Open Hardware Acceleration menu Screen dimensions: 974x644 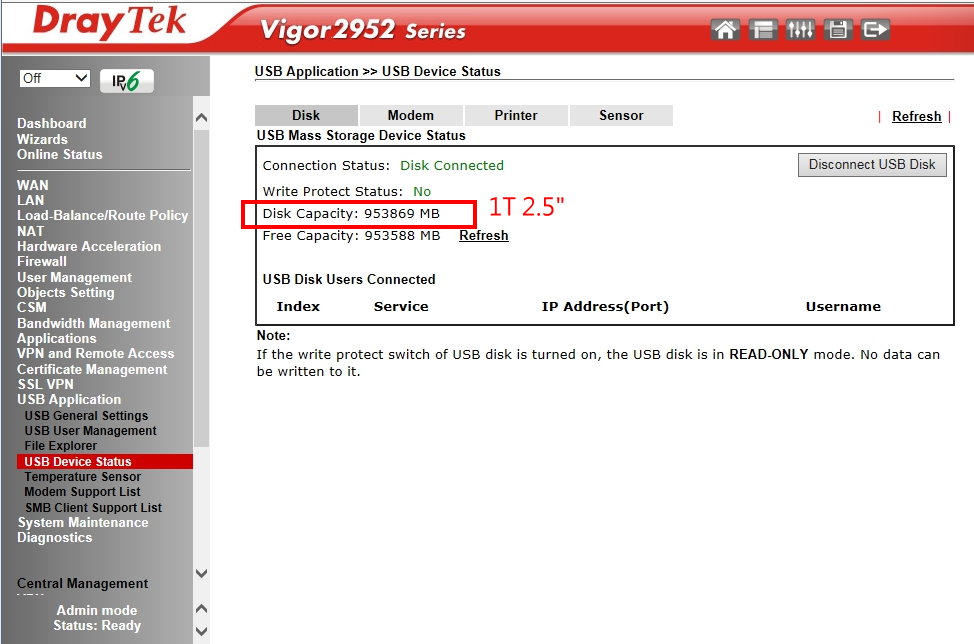pos(89,247)
